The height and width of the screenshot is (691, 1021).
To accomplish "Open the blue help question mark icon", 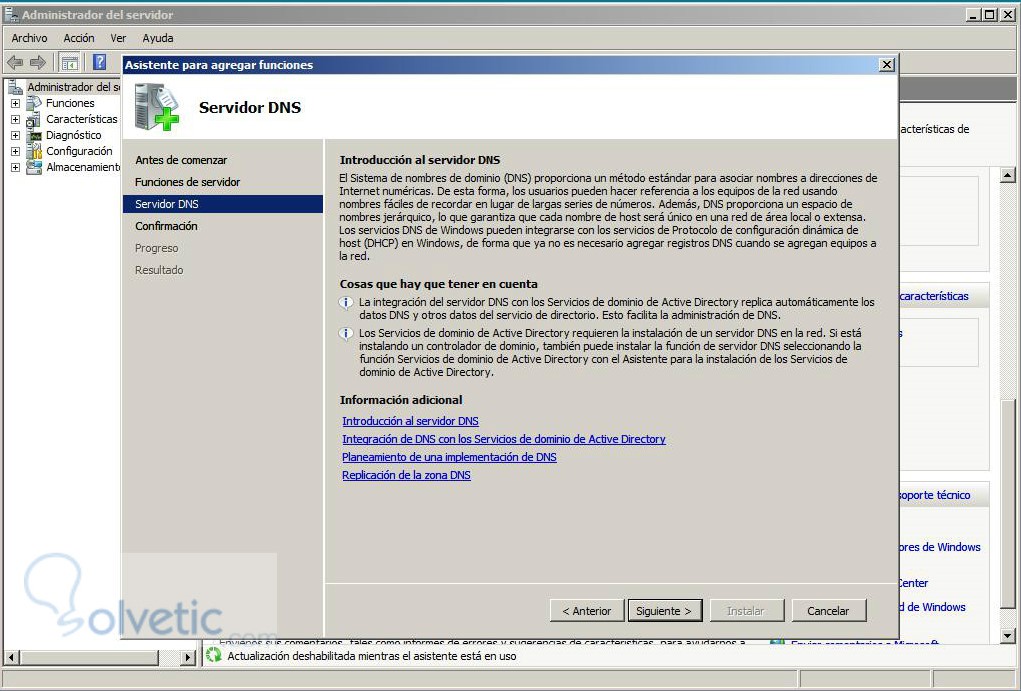I will pyautogui.click(x=99, y=62).
